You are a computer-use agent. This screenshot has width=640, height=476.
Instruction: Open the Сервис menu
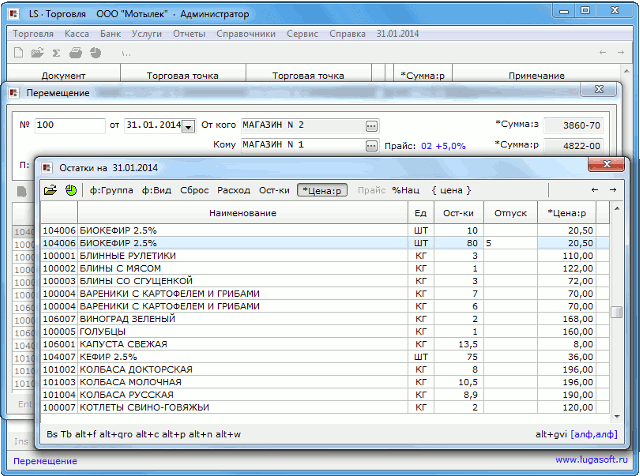[x=302, y=34]
